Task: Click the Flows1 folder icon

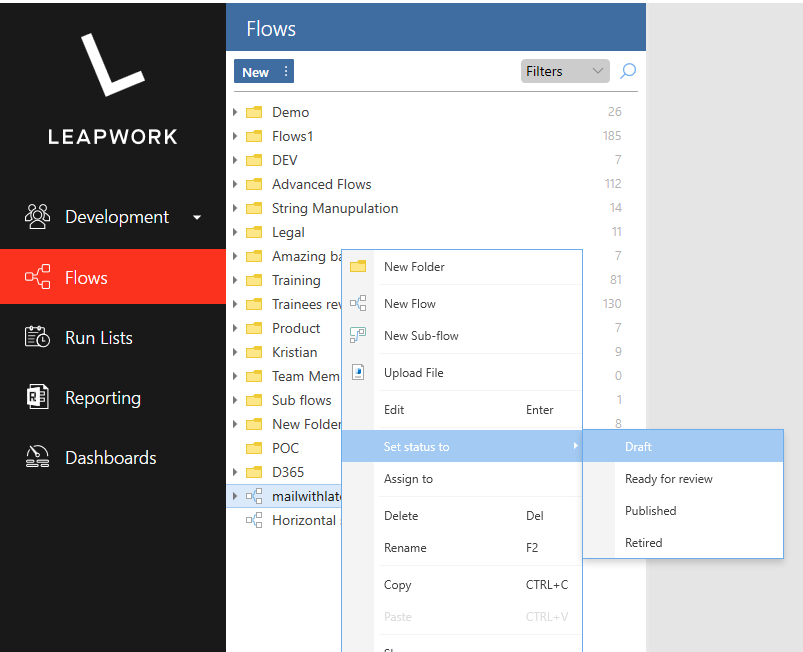Action: pos(254,136)
